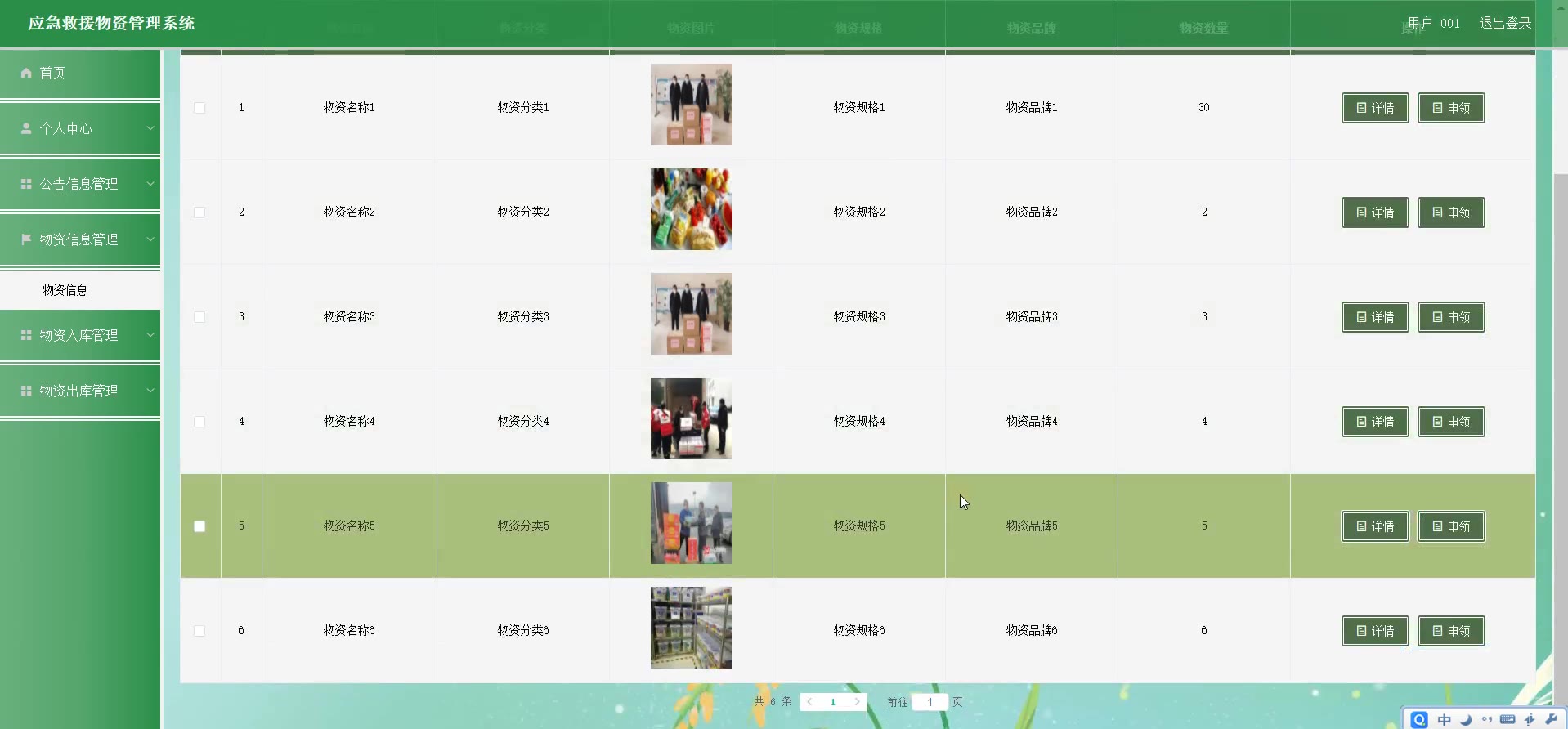1568x729 pixels.
Task: Click the page number jump input field
Action: click(x=930, y=702)
